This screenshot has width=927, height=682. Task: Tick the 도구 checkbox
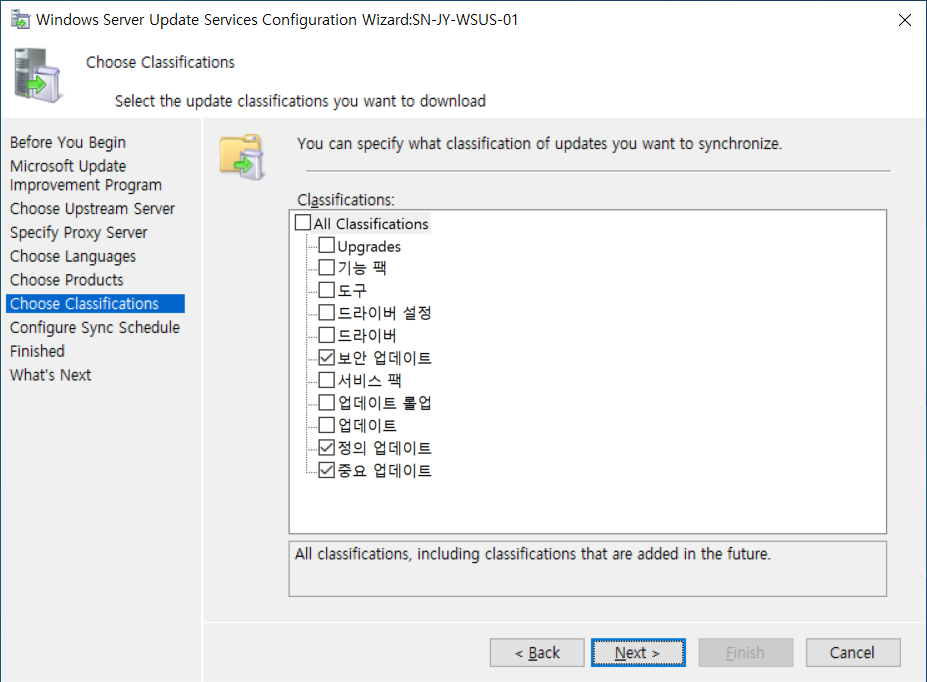click(x=326, y=290)
